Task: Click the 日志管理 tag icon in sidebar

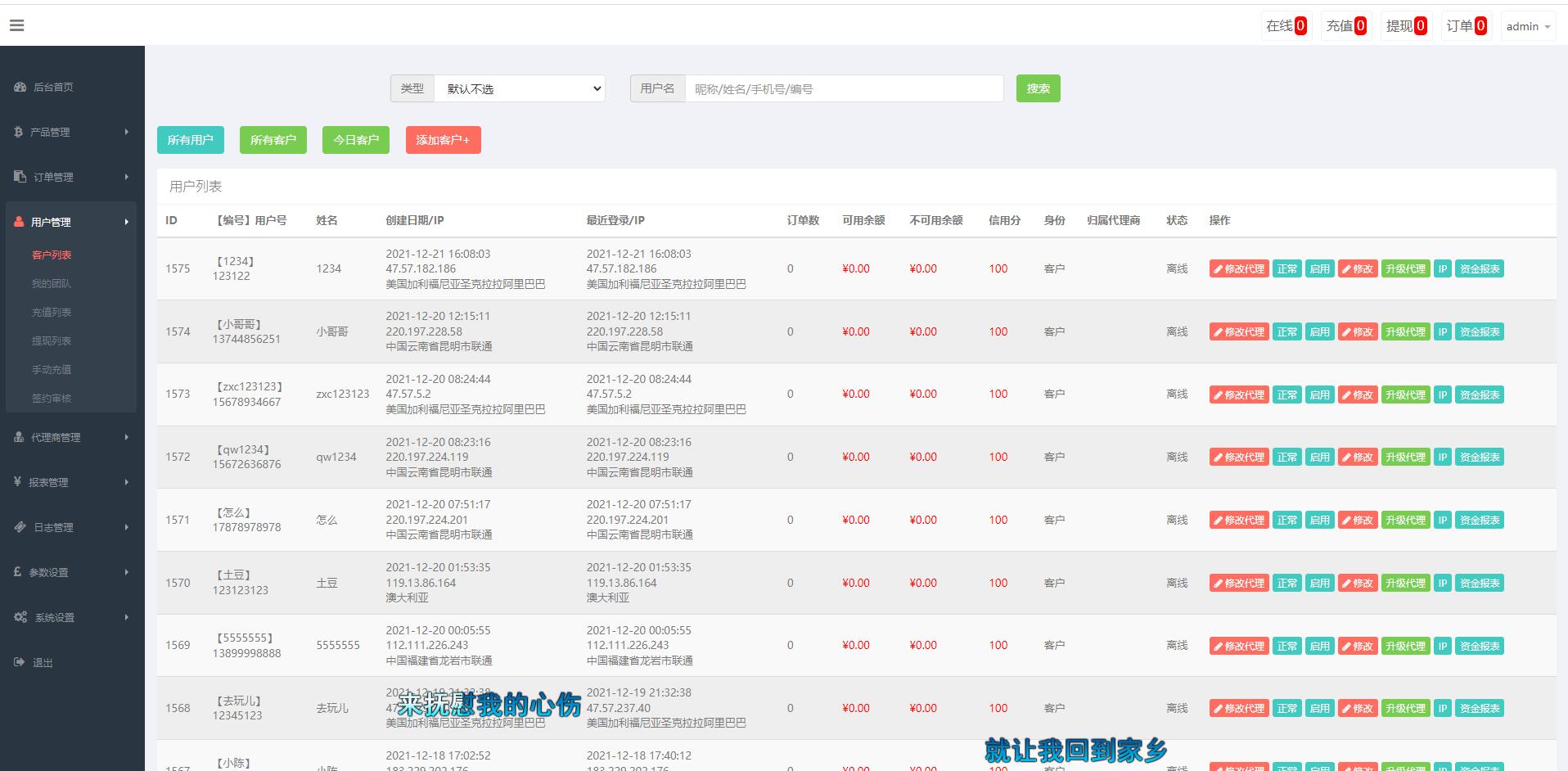Action: tap(20, 527)
